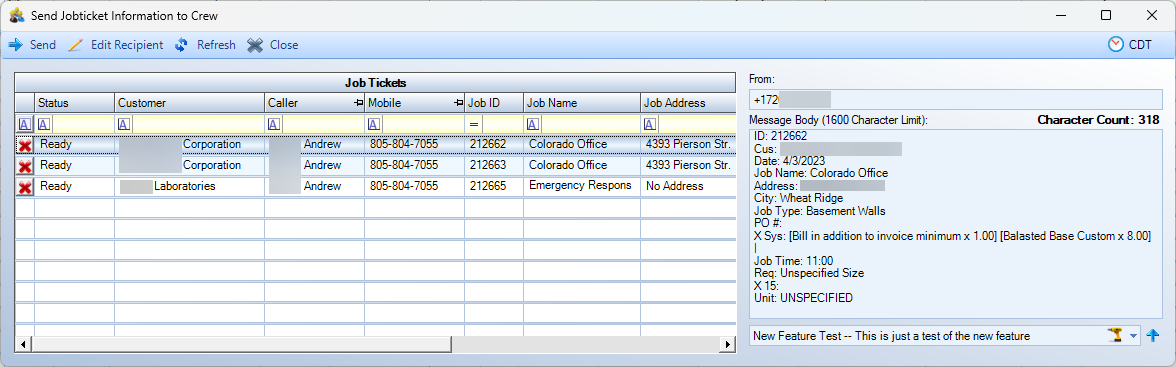This screenshot has width=1176, height=367.
Task: Click mobile number cell in job 212665 row
Action: pyautogui.click(x=414, y=186)
